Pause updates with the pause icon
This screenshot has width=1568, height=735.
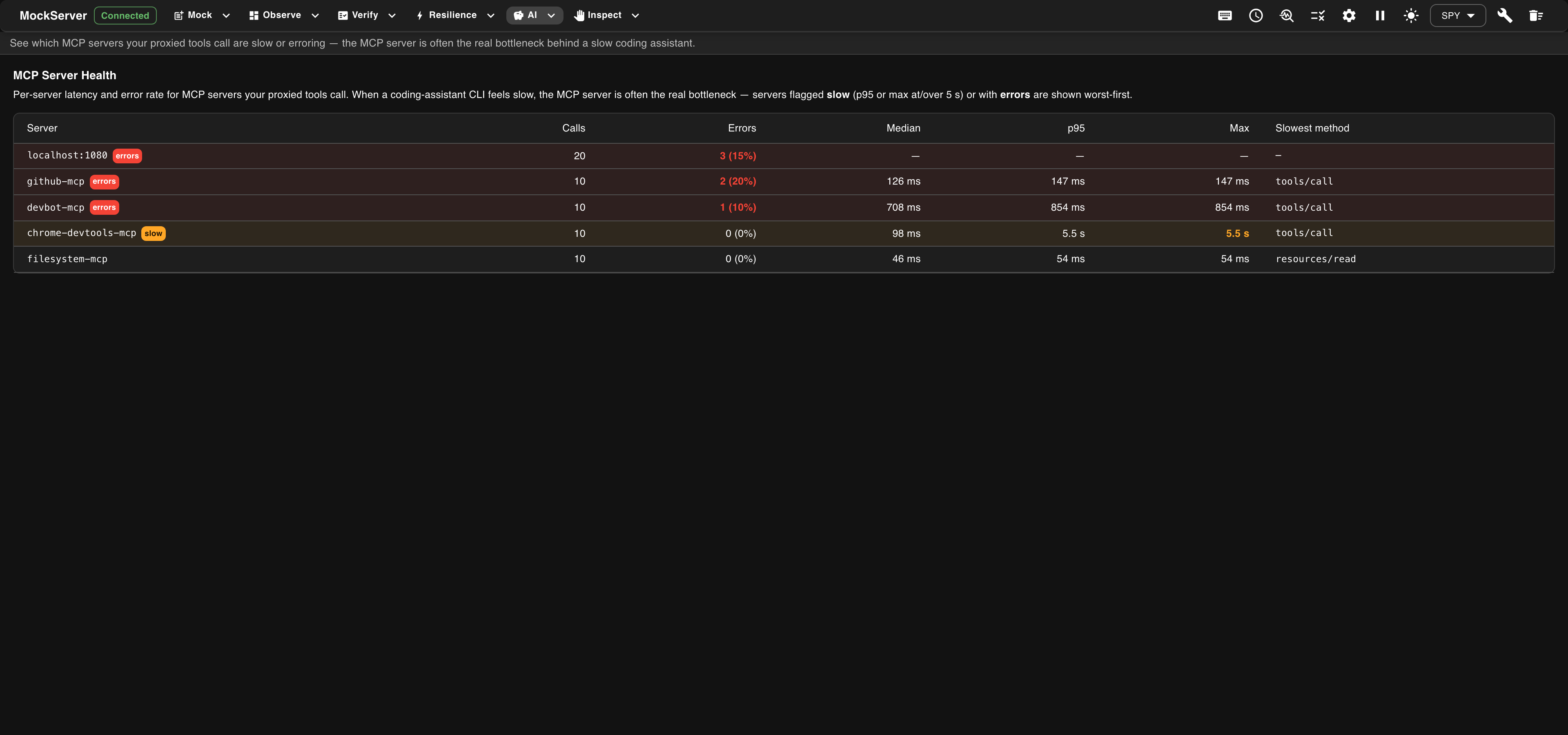click(1380, 16)
